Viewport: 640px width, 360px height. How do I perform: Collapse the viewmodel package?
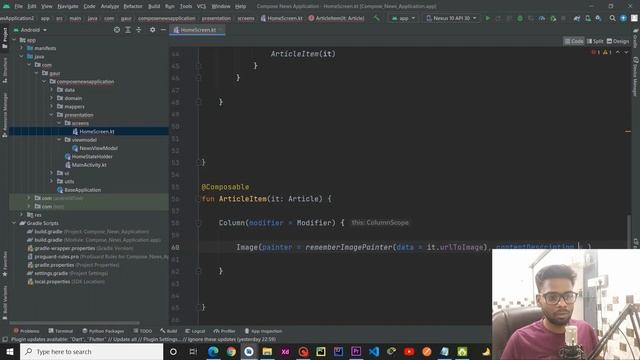point(59,140)
